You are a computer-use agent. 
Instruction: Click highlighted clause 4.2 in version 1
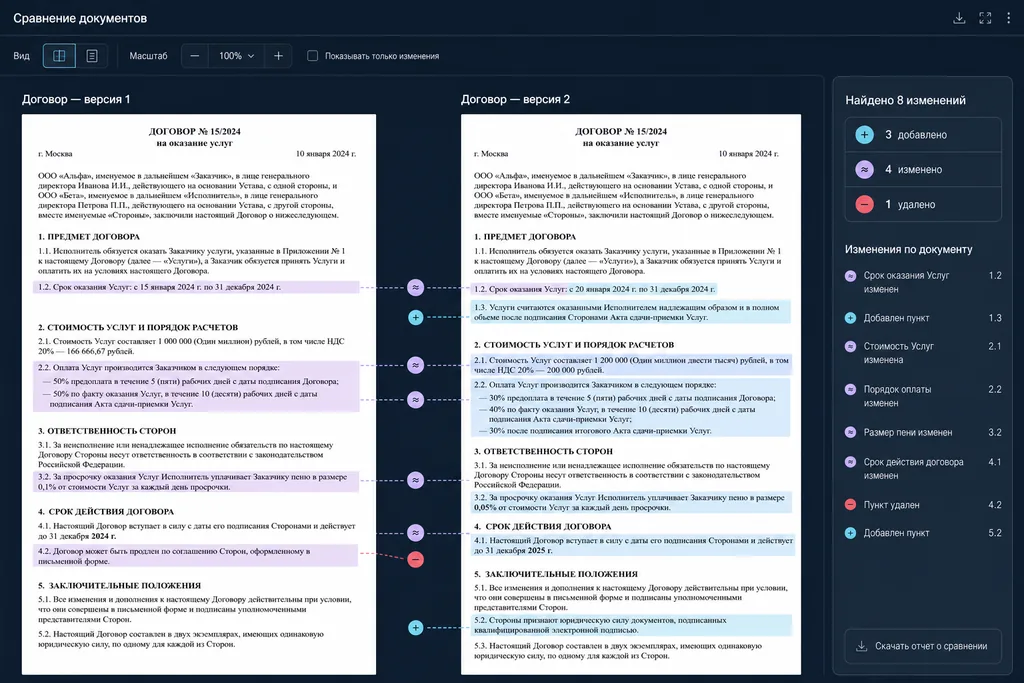[196, 556]
